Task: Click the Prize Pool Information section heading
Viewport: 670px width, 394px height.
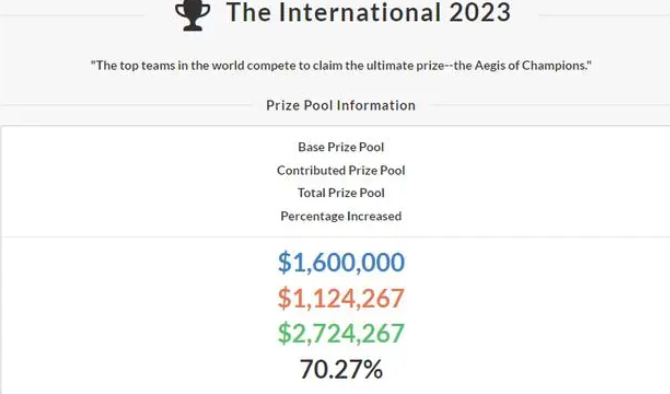Action: click(341, 105)
